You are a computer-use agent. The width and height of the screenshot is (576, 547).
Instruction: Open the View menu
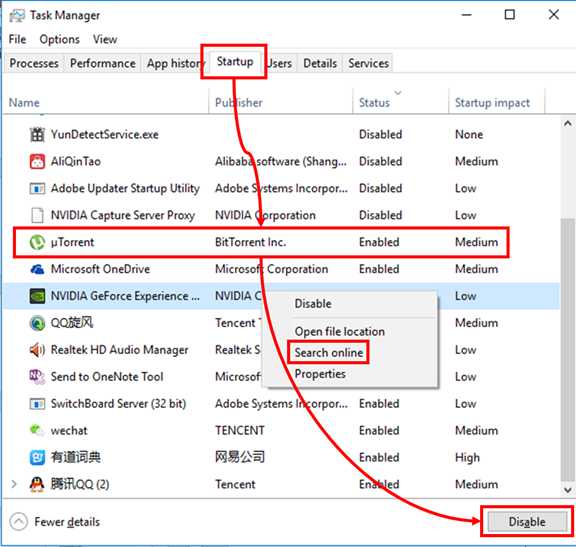click(x=105, y=39)
